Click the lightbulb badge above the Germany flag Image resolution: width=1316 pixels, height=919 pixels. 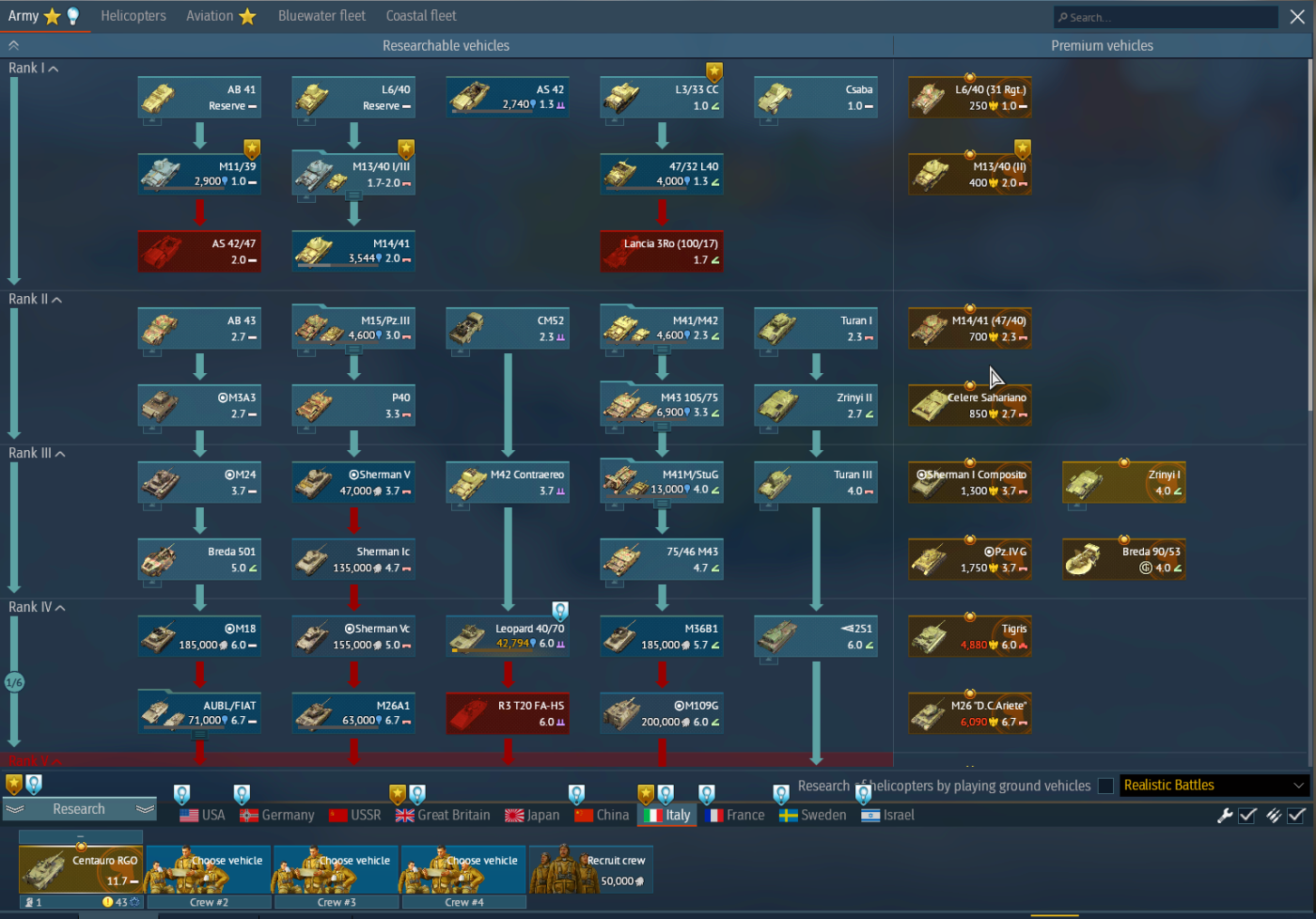click(x=242, y=795)
